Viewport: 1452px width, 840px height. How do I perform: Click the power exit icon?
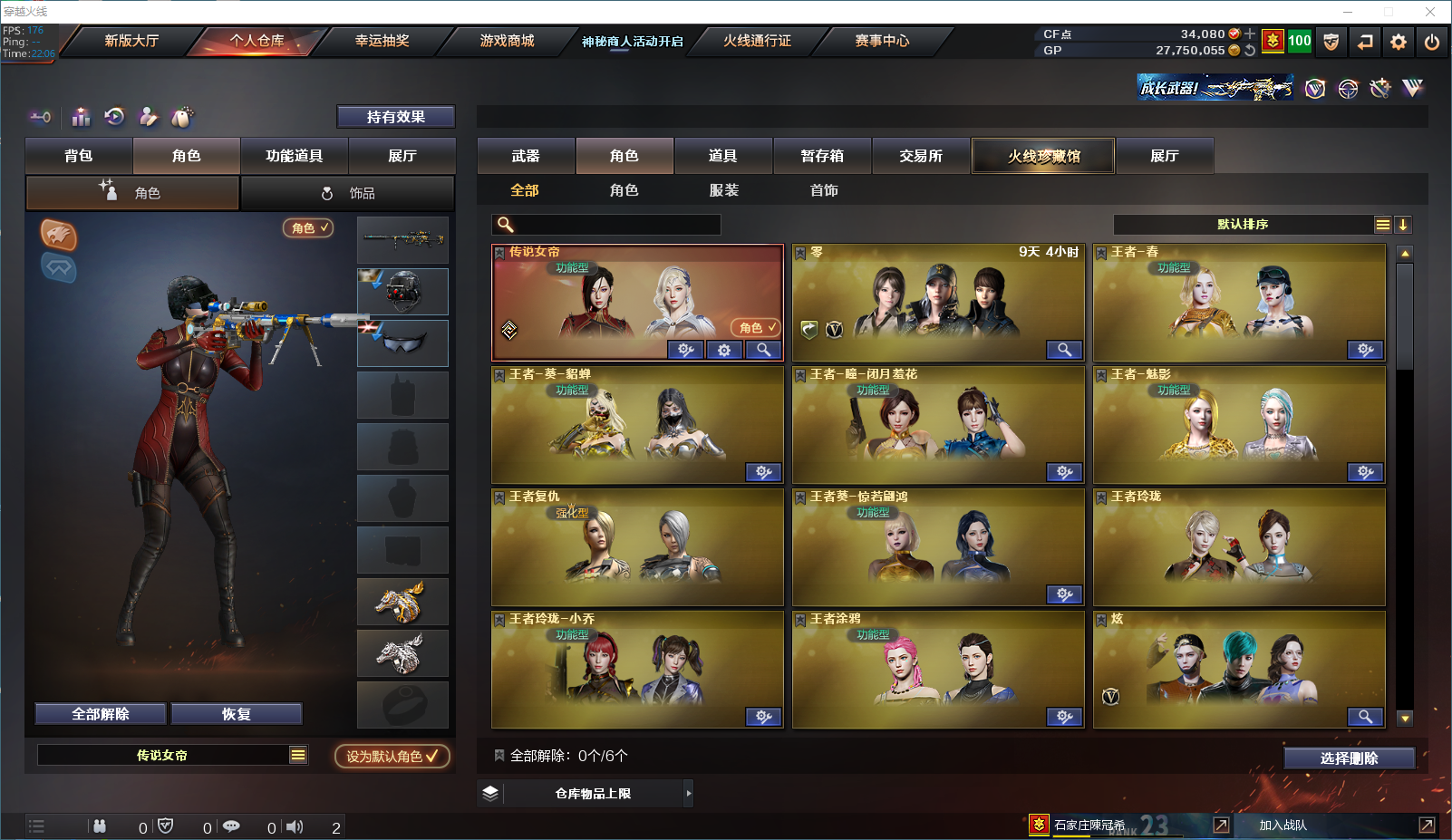pyautogui.click(x=1432, y=42)
